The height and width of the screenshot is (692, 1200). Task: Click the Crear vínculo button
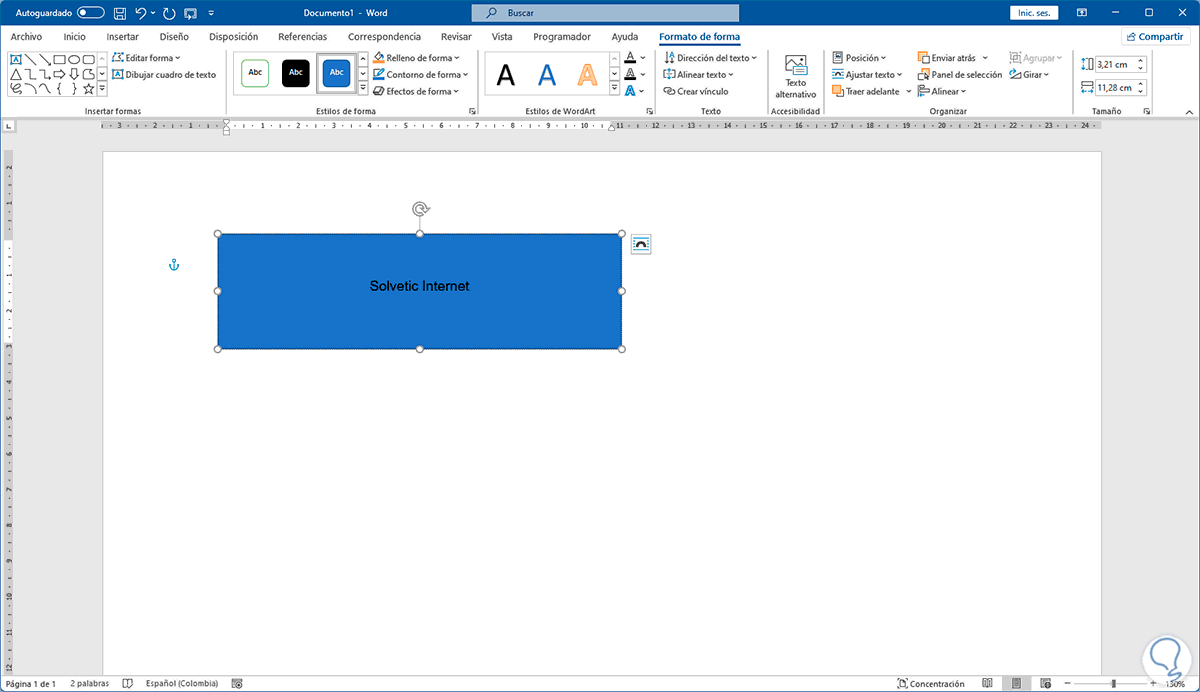tap(696, 91)
